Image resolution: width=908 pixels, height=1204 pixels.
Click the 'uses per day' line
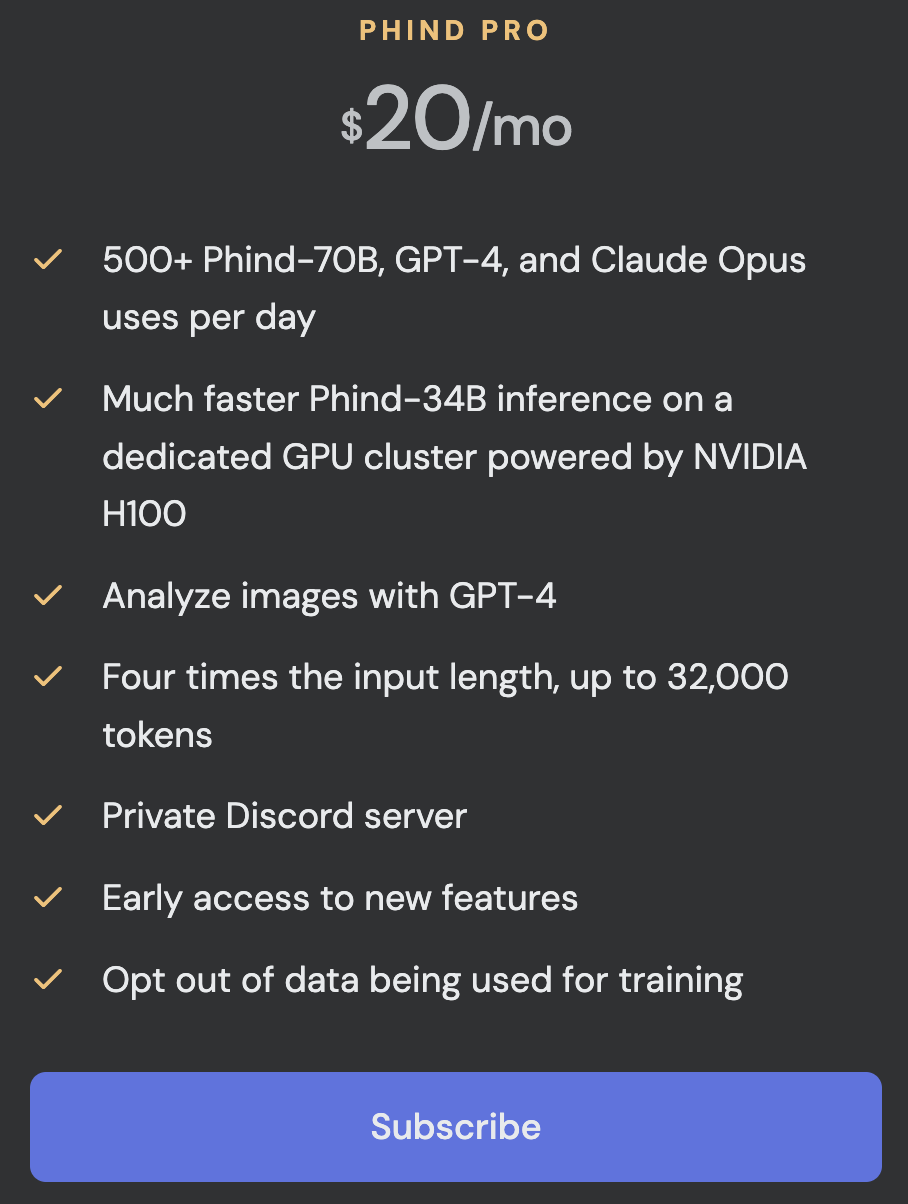click(209, 318)
